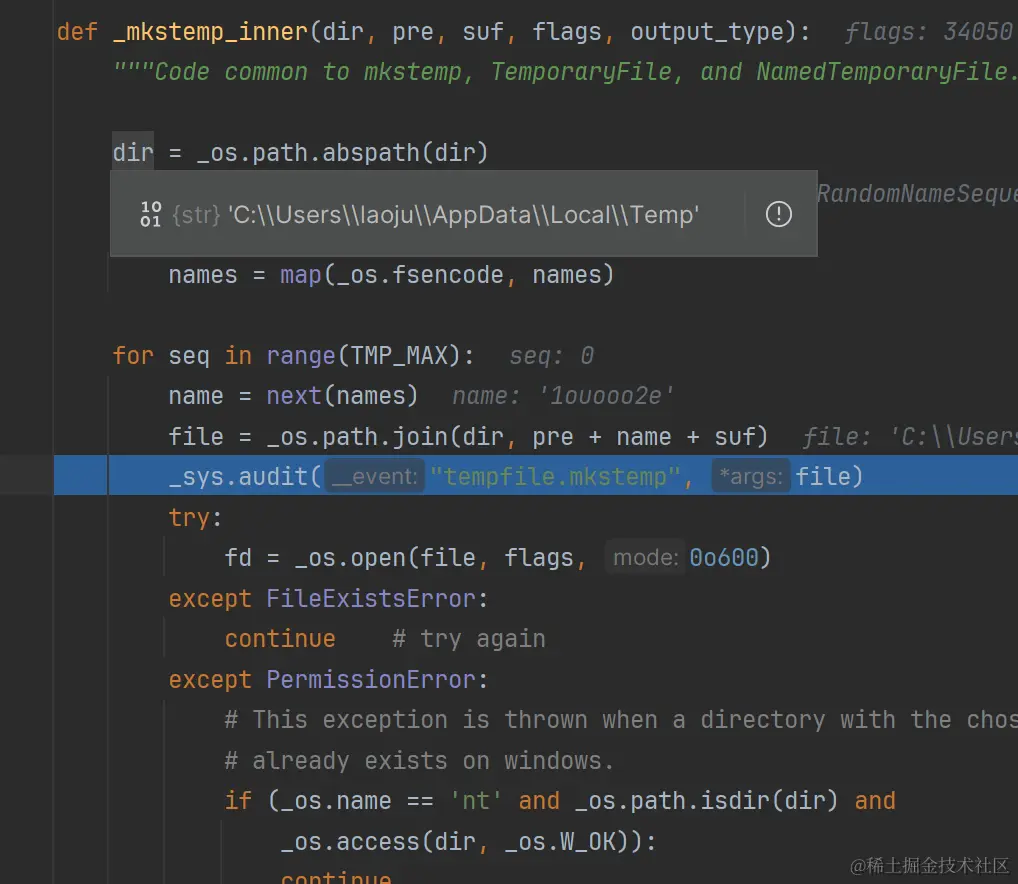Click the exclamation info icon in tooltip
Image resolution: width=1018 pixels, height=884 pixels.
click(x=778, y=214)
